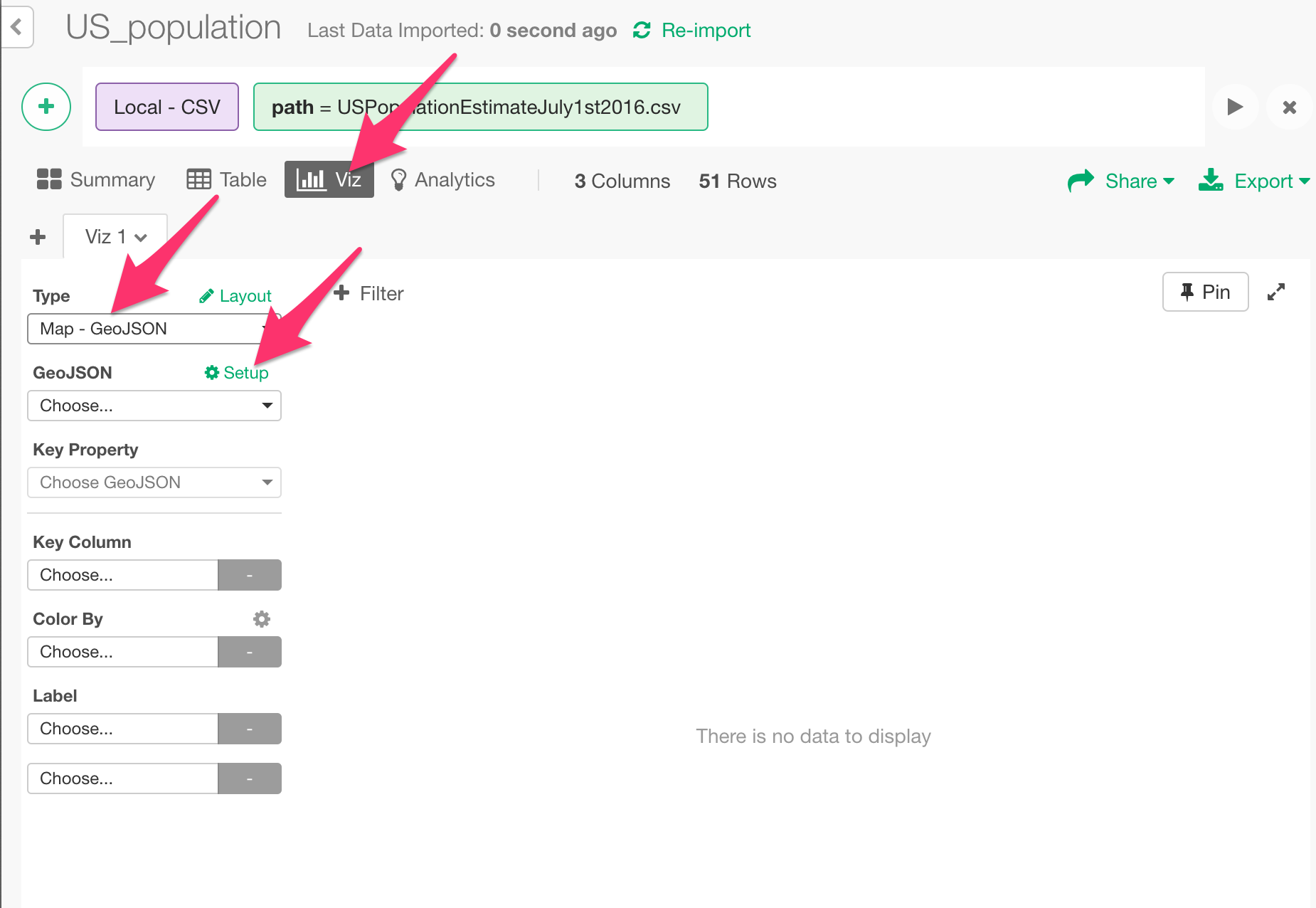Switch to the Table view
The image size is (1316, 908).
tap(226, 179)
